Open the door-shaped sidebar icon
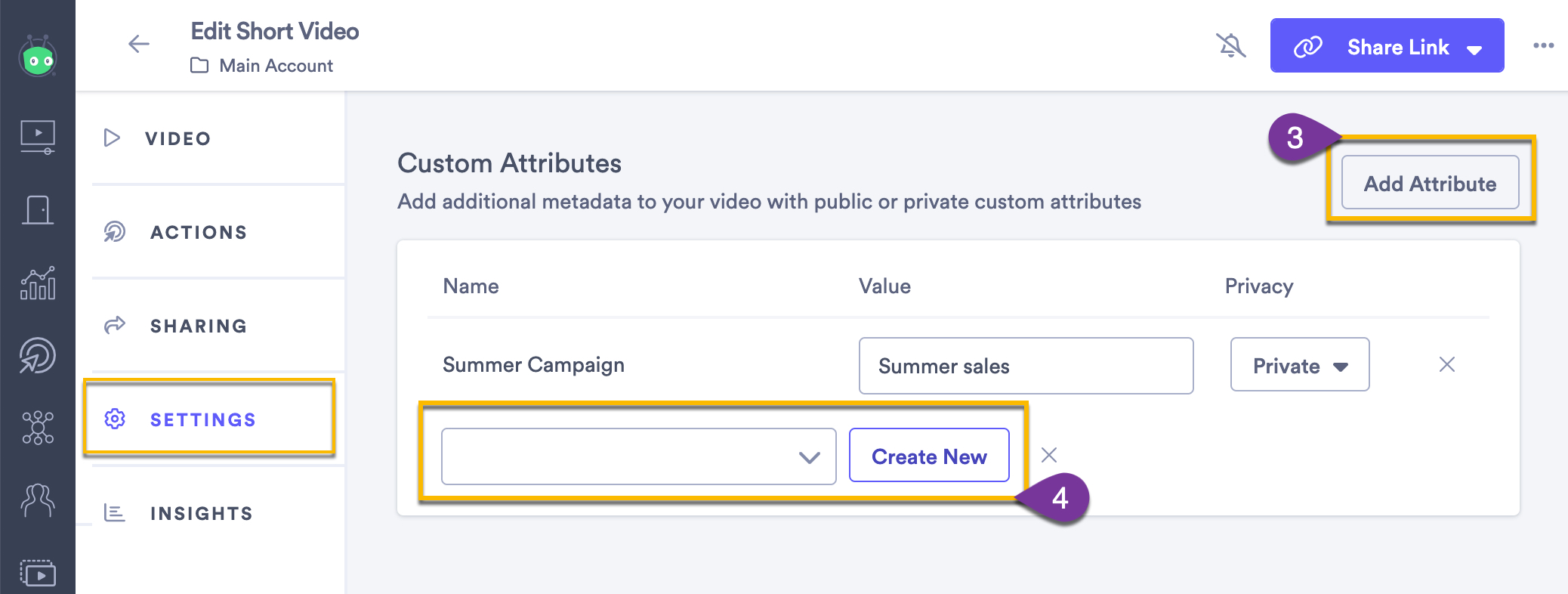 (38, 210)
